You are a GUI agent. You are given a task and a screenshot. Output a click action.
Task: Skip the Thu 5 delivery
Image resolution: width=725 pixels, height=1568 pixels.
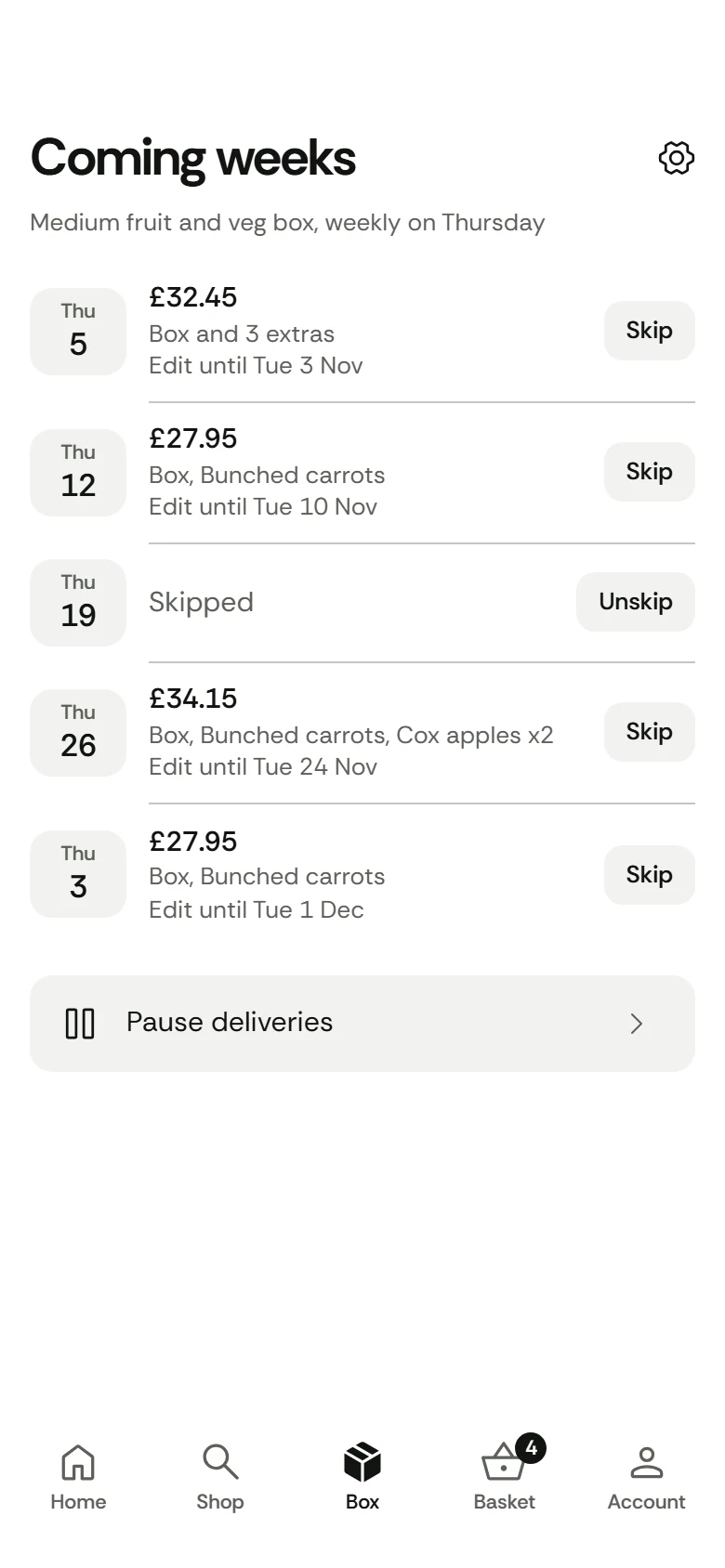point(650,331)
